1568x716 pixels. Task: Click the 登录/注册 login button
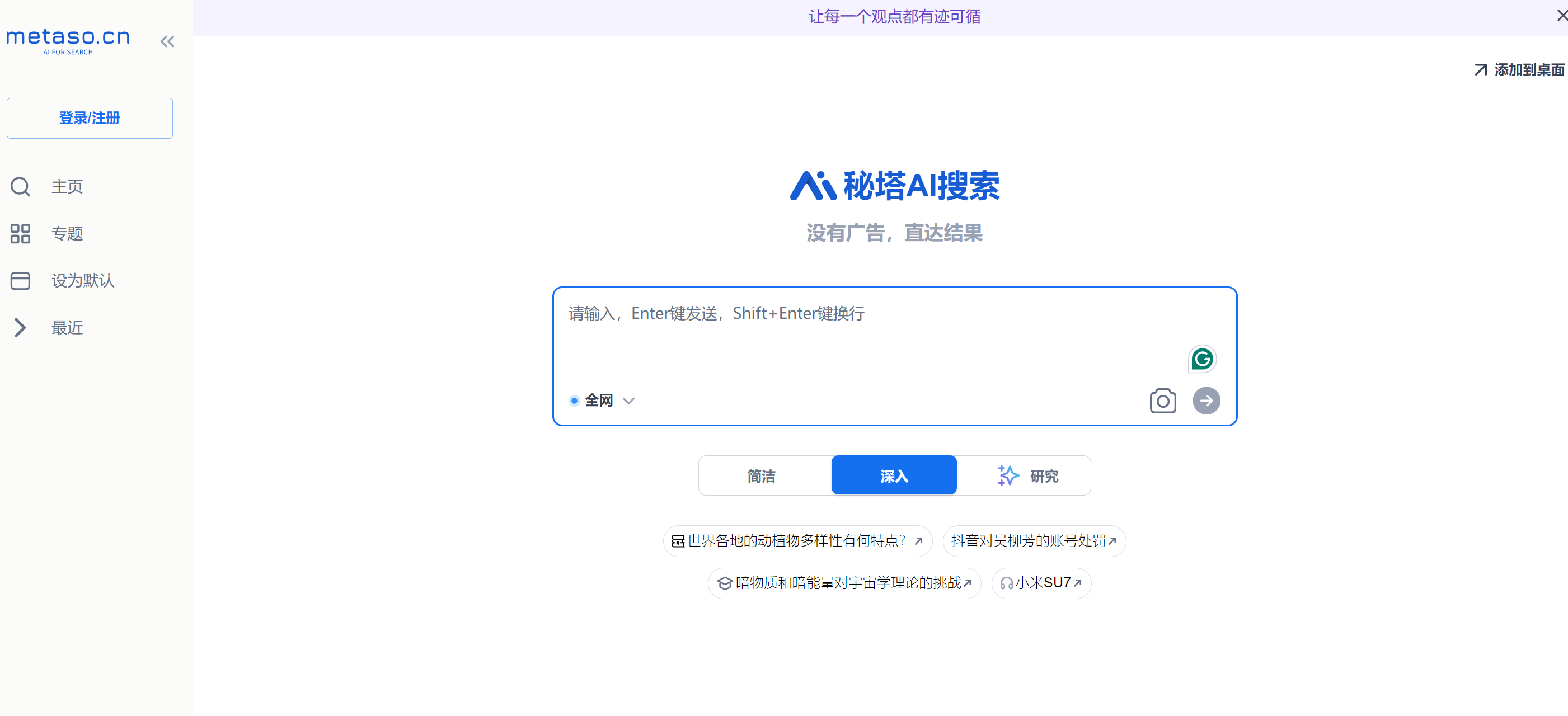tap(90, 118)
